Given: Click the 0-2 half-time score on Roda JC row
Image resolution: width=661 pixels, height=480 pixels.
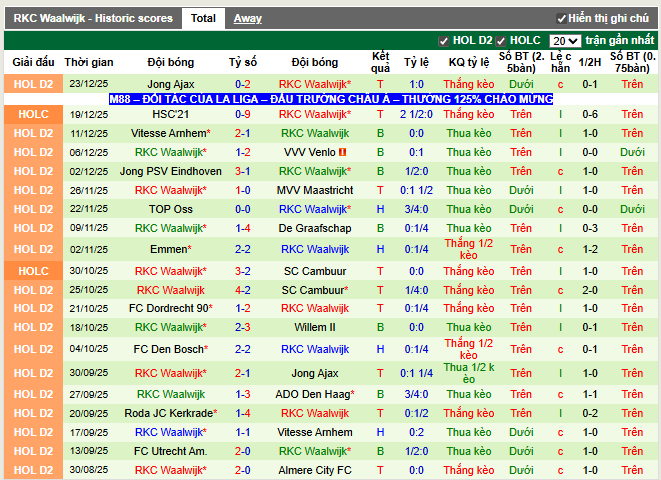Looking at the screenshot, I should tap(590, 413).
